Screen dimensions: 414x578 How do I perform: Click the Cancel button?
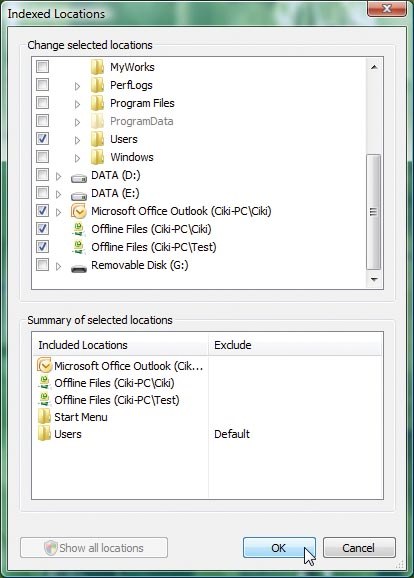(x=359, y=548)
